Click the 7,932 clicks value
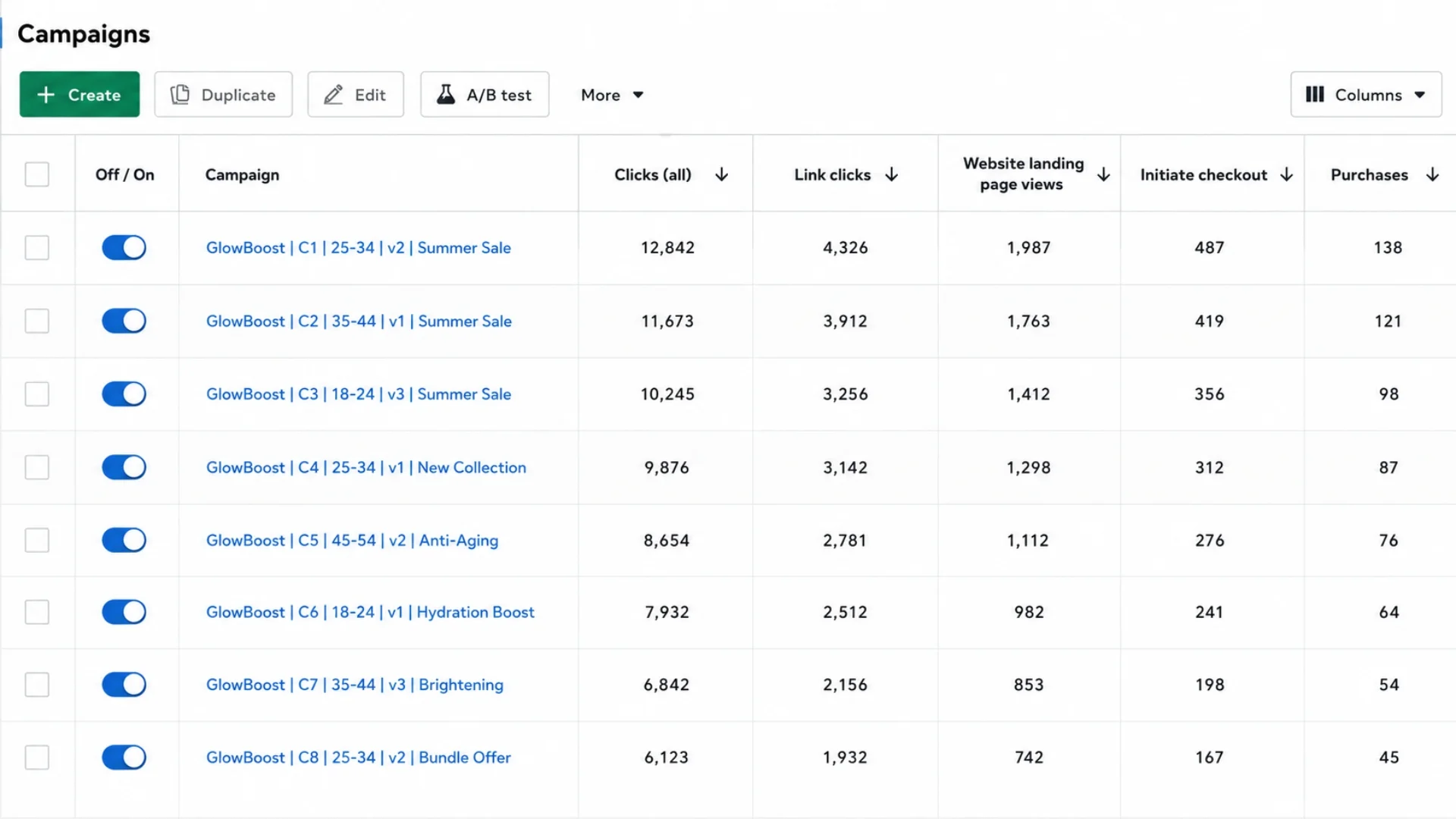The width and height of the screenshot is (1456, 819). (667, 612)
